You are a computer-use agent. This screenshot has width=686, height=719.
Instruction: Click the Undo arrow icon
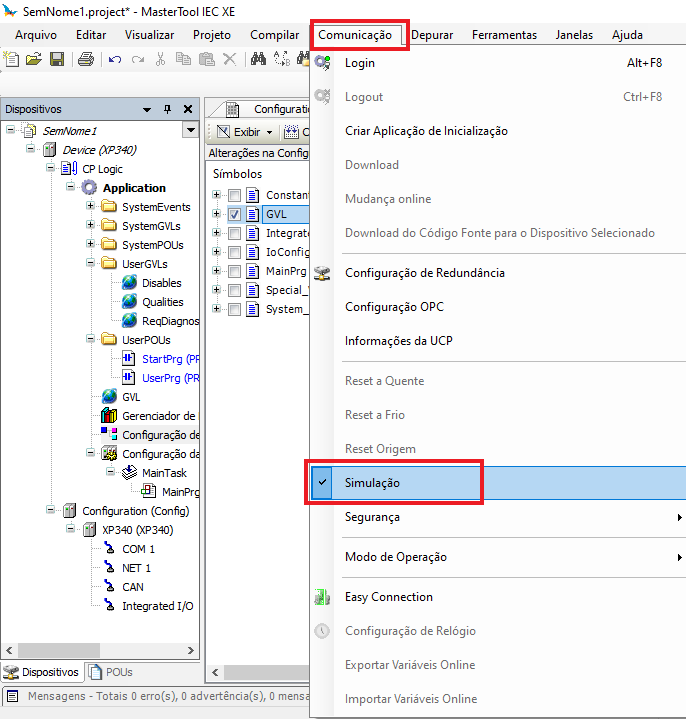pyautogui.click(x=115, y=59)
